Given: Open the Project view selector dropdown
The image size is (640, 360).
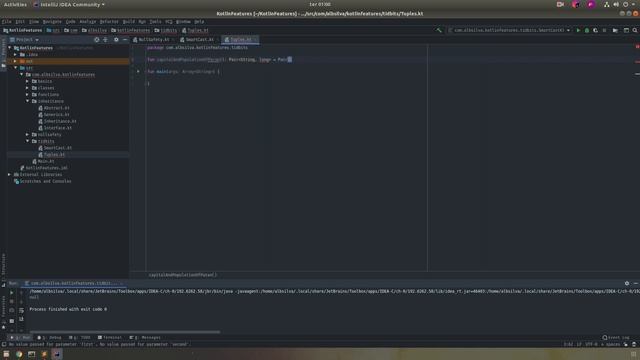Looking at the screenshot, I should pos(24,40).
